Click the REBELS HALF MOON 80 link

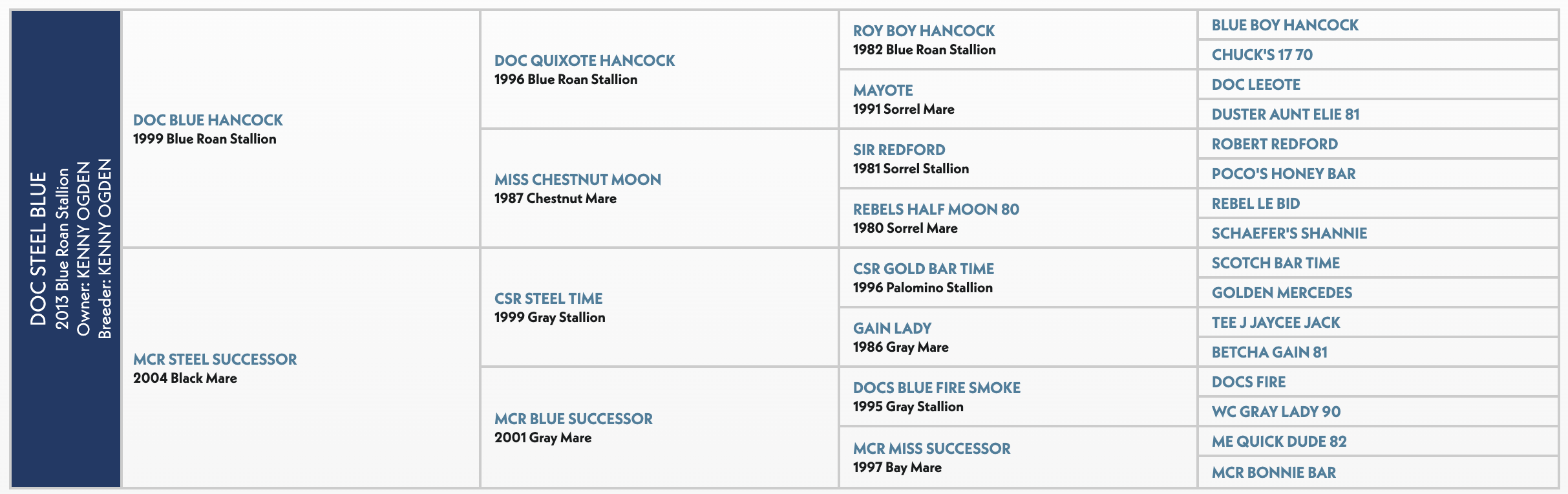935,209
